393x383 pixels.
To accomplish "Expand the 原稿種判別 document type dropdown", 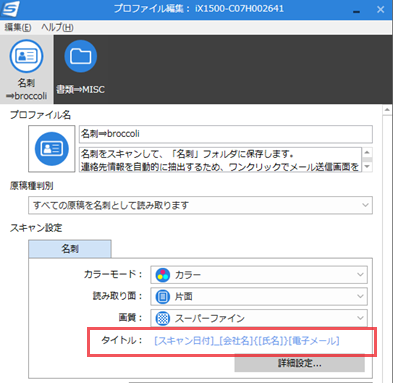I will [200, 205].
